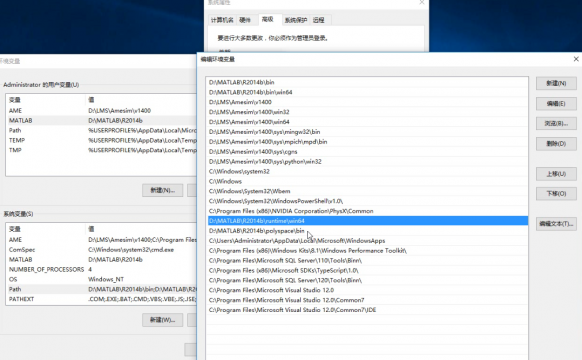This screenshot has height=360, width=582.
Task: Click the 删除(D) button
Action: coord(556,144)
